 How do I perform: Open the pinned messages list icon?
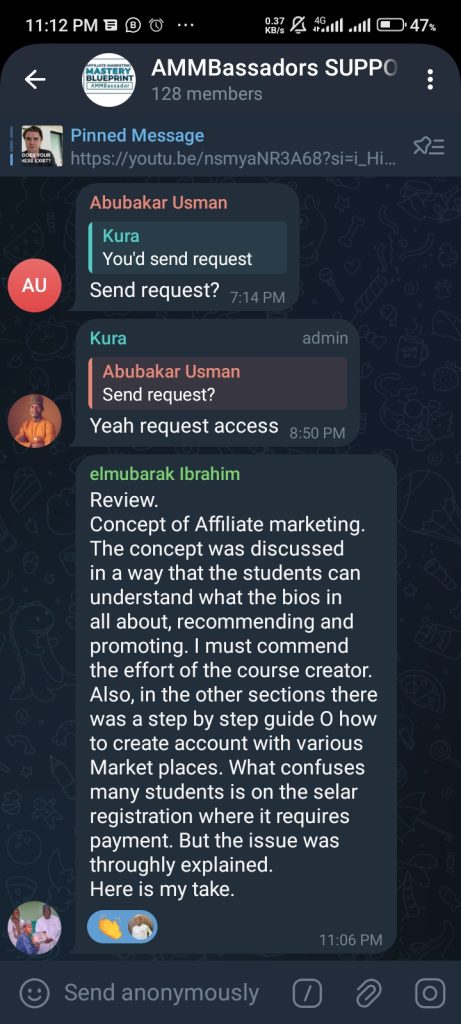(429, 146)
